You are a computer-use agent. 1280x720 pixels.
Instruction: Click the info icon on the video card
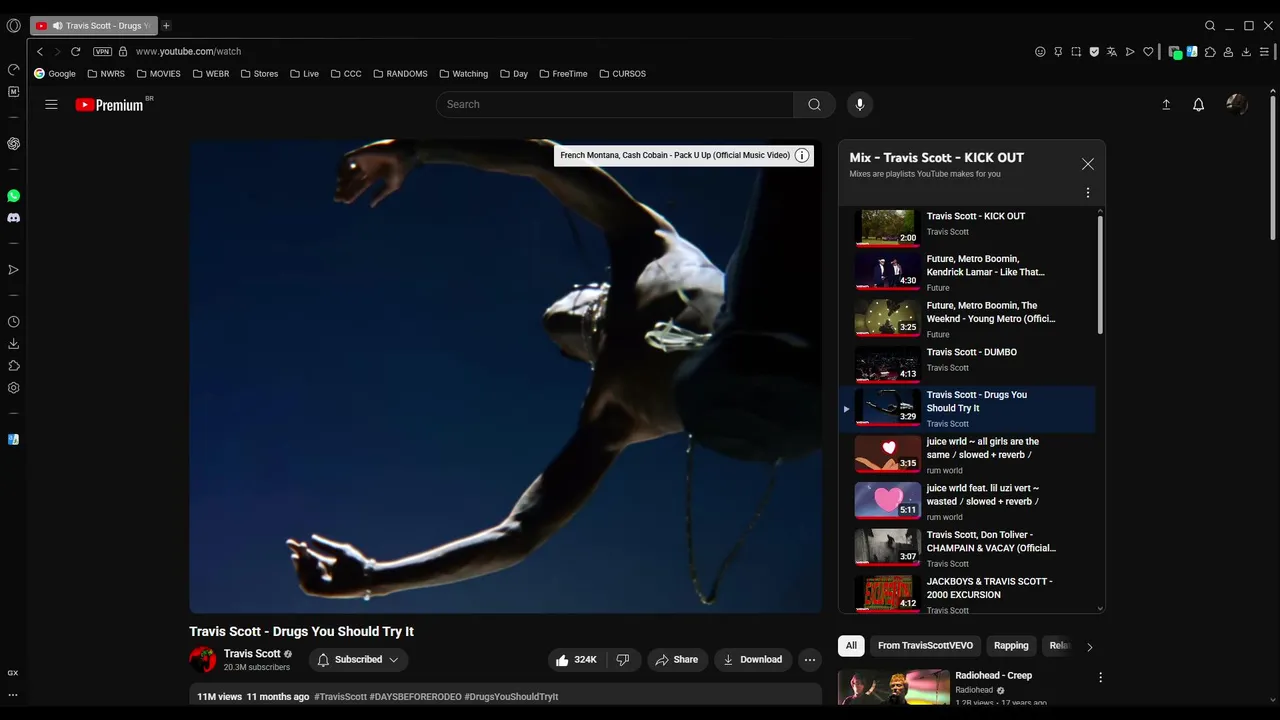(x=802, y=155)
